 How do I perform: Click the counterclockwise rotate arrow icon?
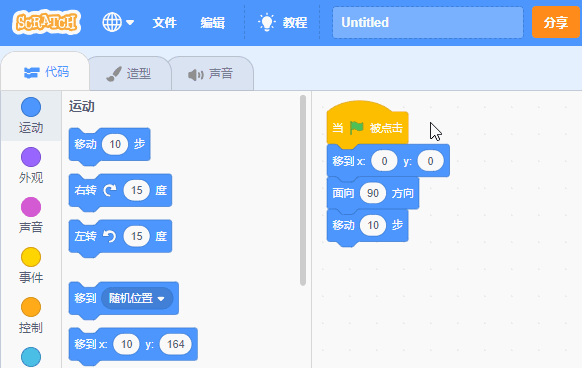coord(109,236)
